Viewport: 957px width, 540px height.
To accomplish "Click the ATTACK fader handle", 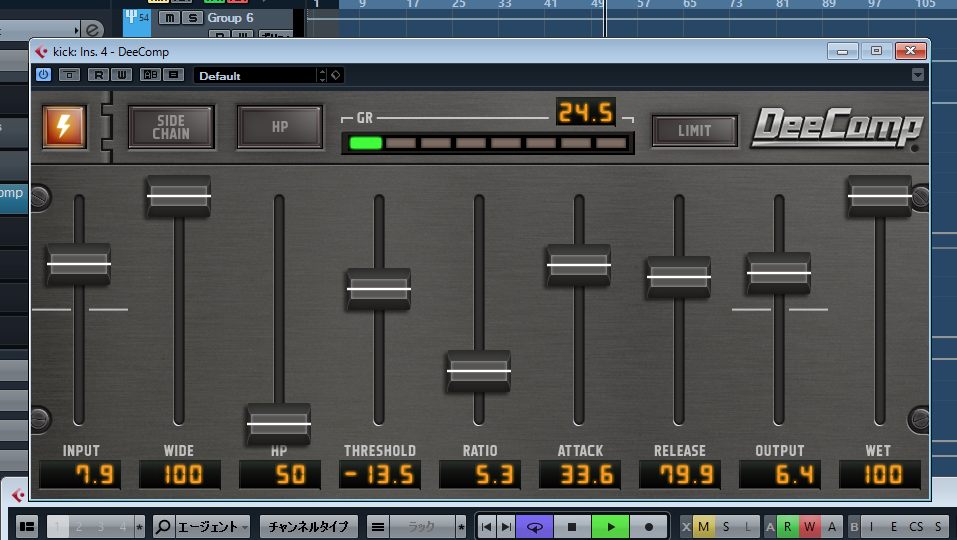I will click(x=579, y=265).
